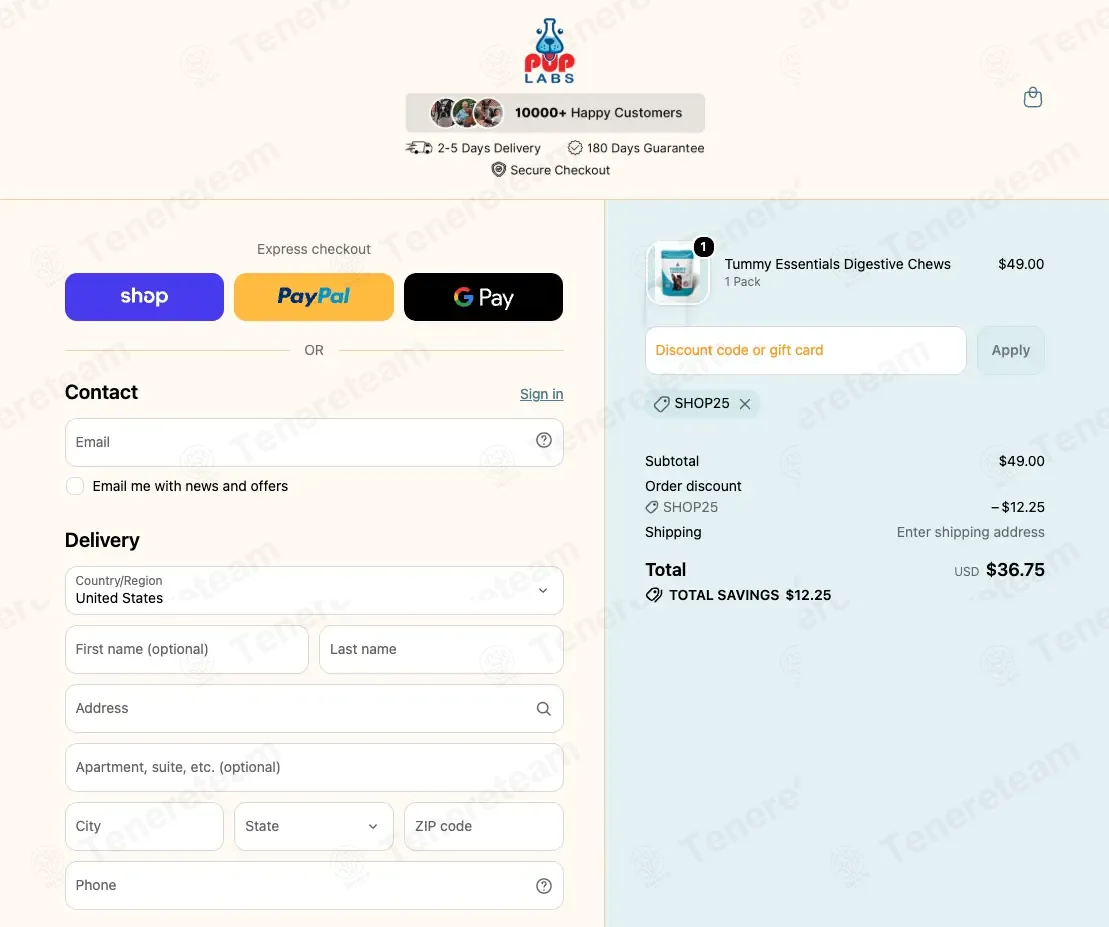The height and width of the screenshot is (927, 1109).
Task: Click the First name (optional) field
Action: (187, 649)
